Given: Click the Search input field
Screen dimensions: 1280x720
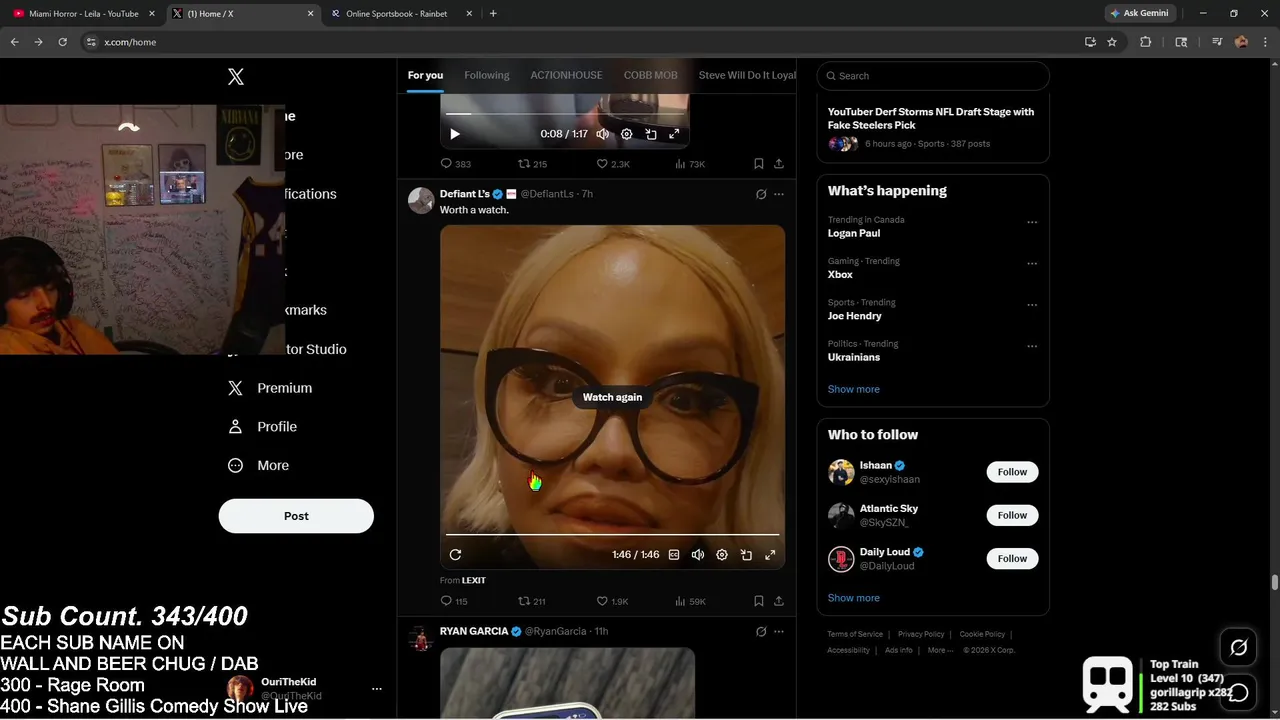Looking at the screenshot, I should [933, 76].
